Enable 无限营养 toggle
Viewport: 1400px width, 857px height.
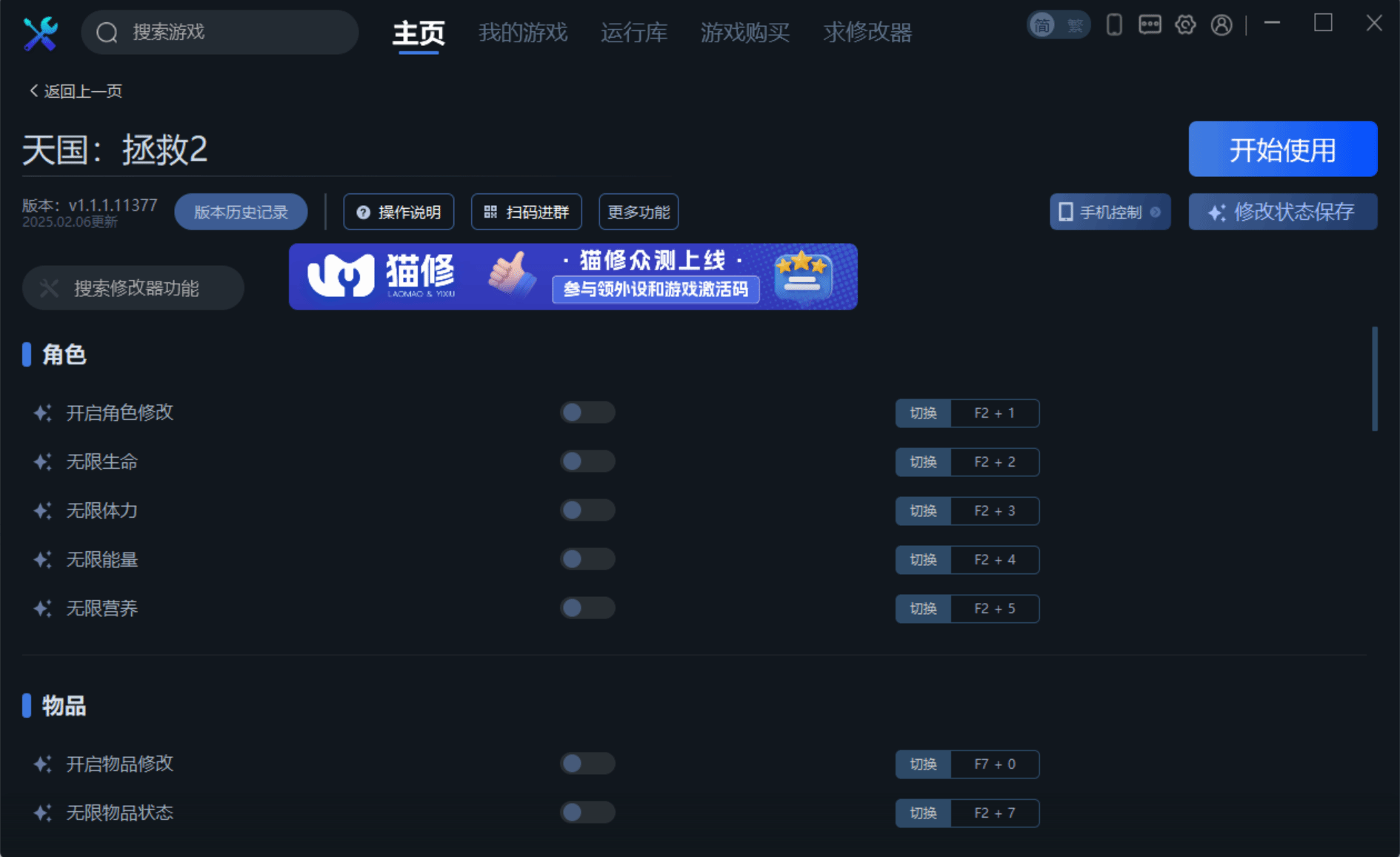[x=587, y=608]
